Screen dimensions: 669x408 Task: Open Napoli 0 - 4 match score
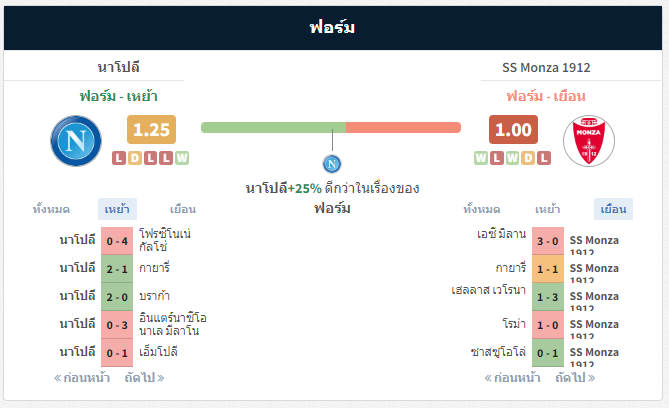click(117, 241)
